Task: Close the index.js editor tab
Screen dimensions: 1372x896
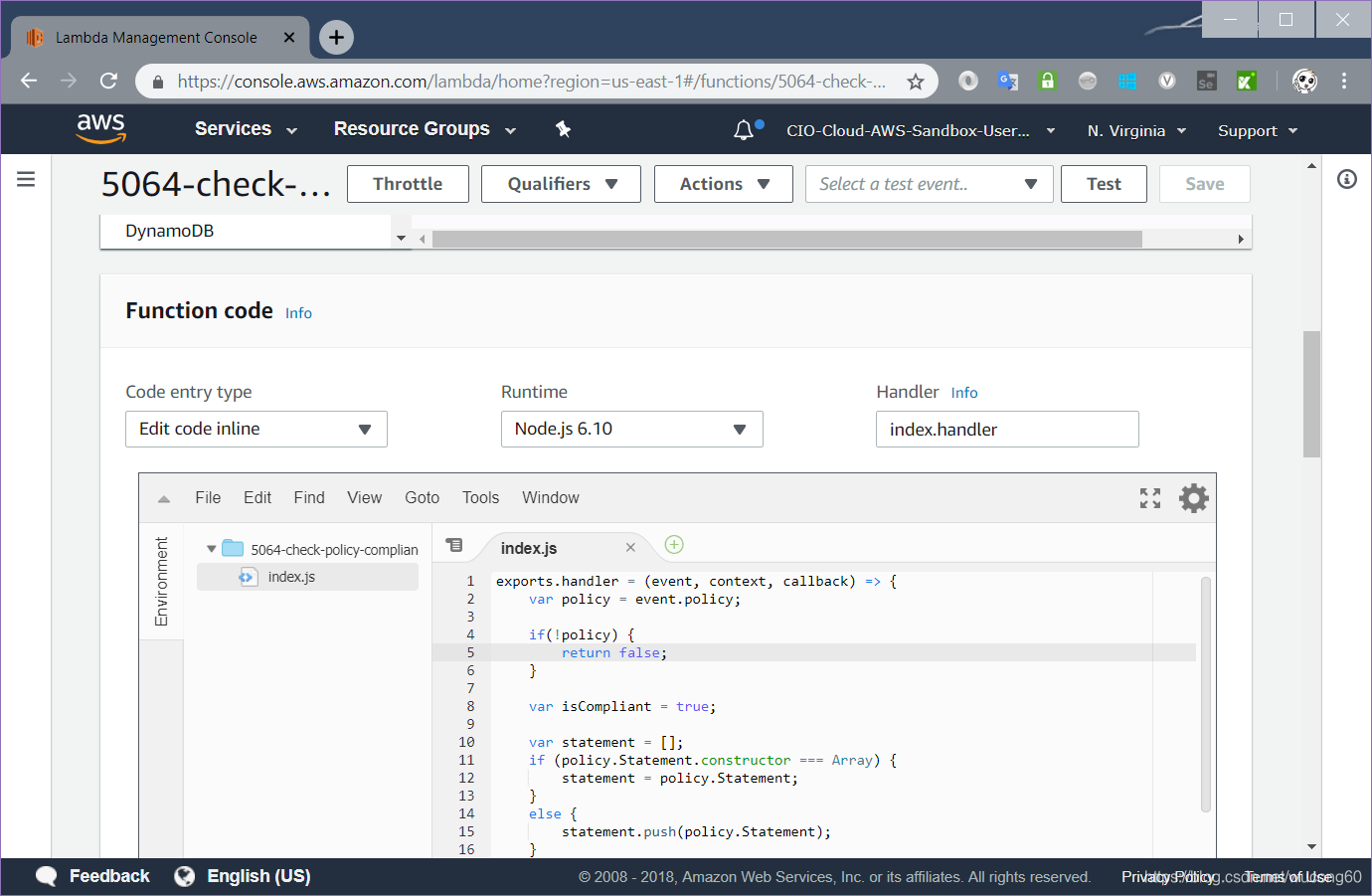Action: 630,548
